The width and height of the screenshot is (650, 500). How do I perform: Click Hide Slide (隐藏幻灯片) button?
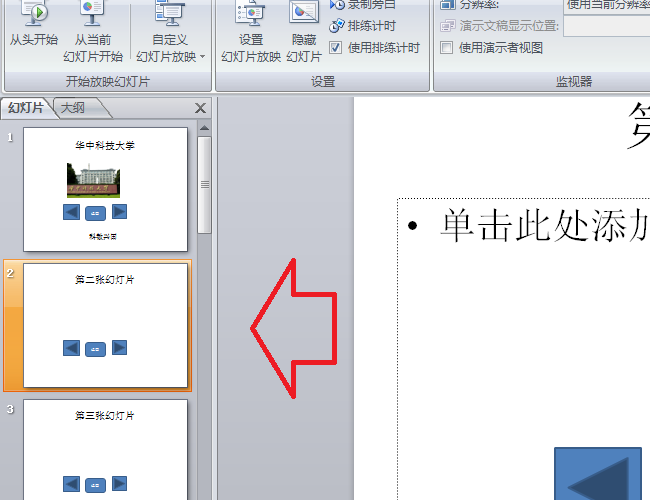pyautogui.click(x=304, y=32)
